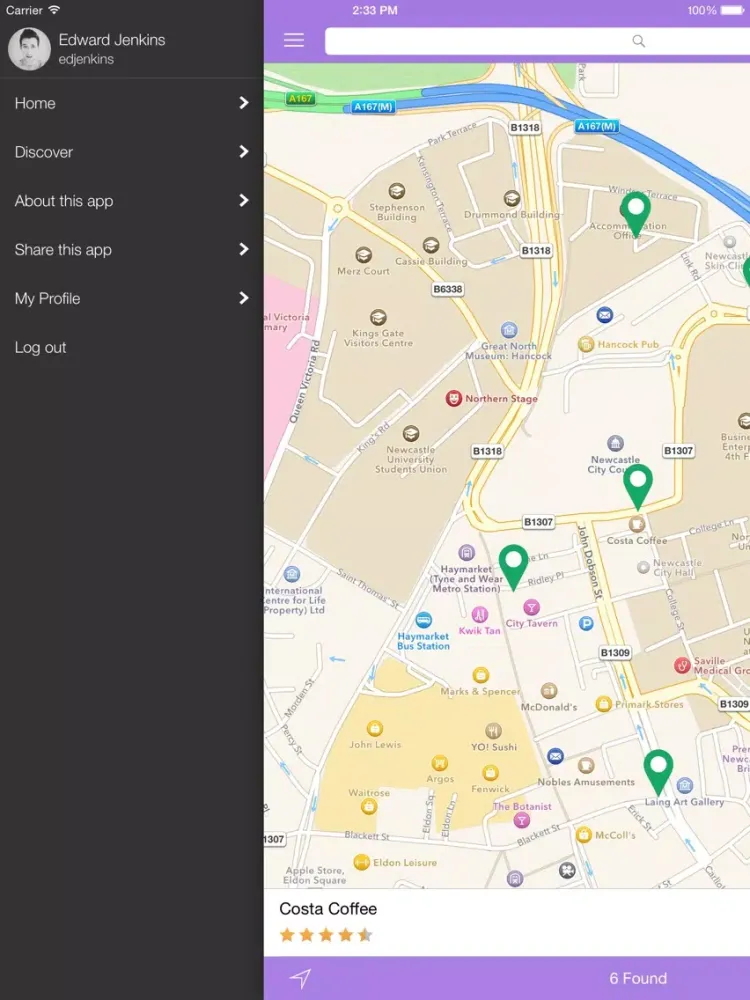This screenshot has width=750, height=1000.
Task: Focus the search input field
Action: click(x=537, y=41)
